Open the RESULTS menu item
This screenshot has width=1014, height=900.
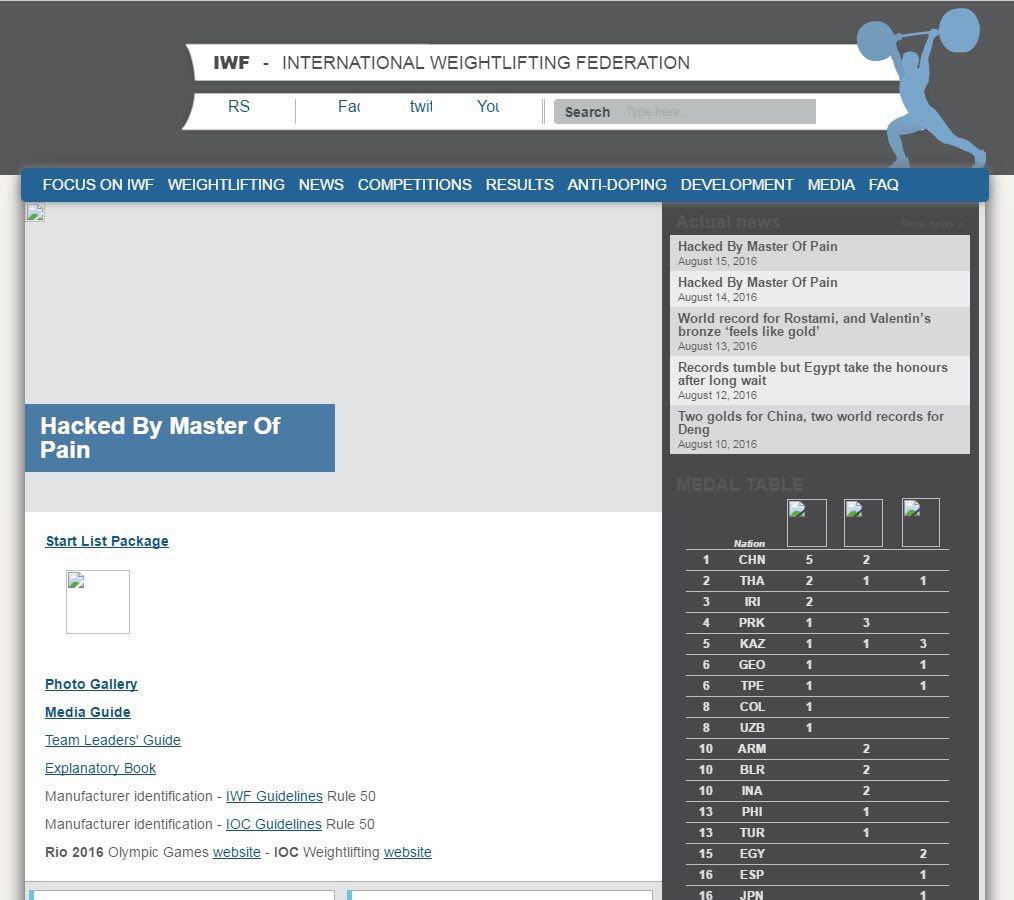pyautogui.click(x=519, y=185)
